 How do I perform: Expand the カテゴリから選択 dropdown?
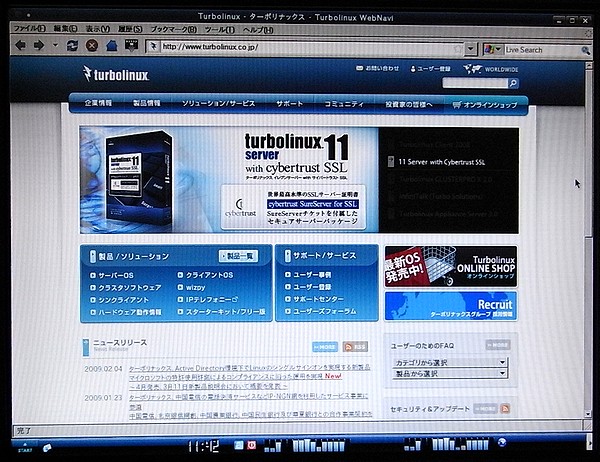(x=450, y=362)
